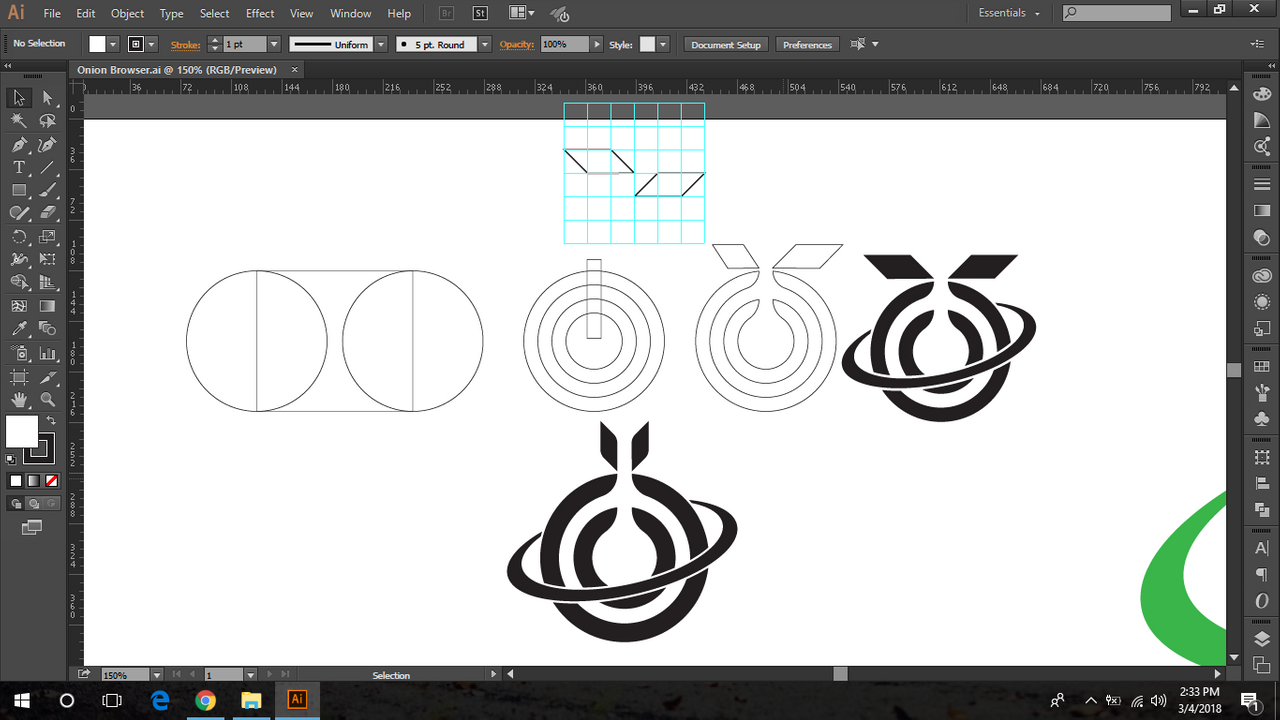Open the Opacity panel link
Image resolution: width=1280 pixels, height=720 pixels.
pos(517,44)
